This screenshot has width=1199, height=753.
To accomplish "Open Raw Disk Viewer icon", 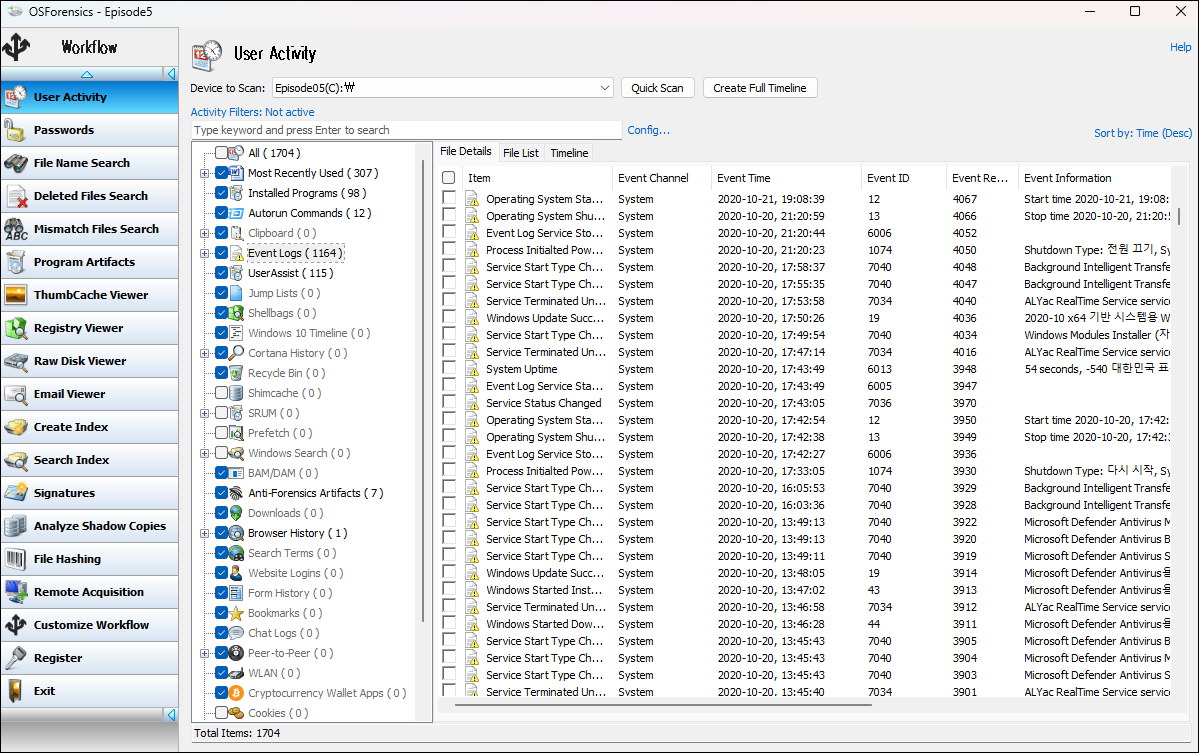I will coord(15,361).
